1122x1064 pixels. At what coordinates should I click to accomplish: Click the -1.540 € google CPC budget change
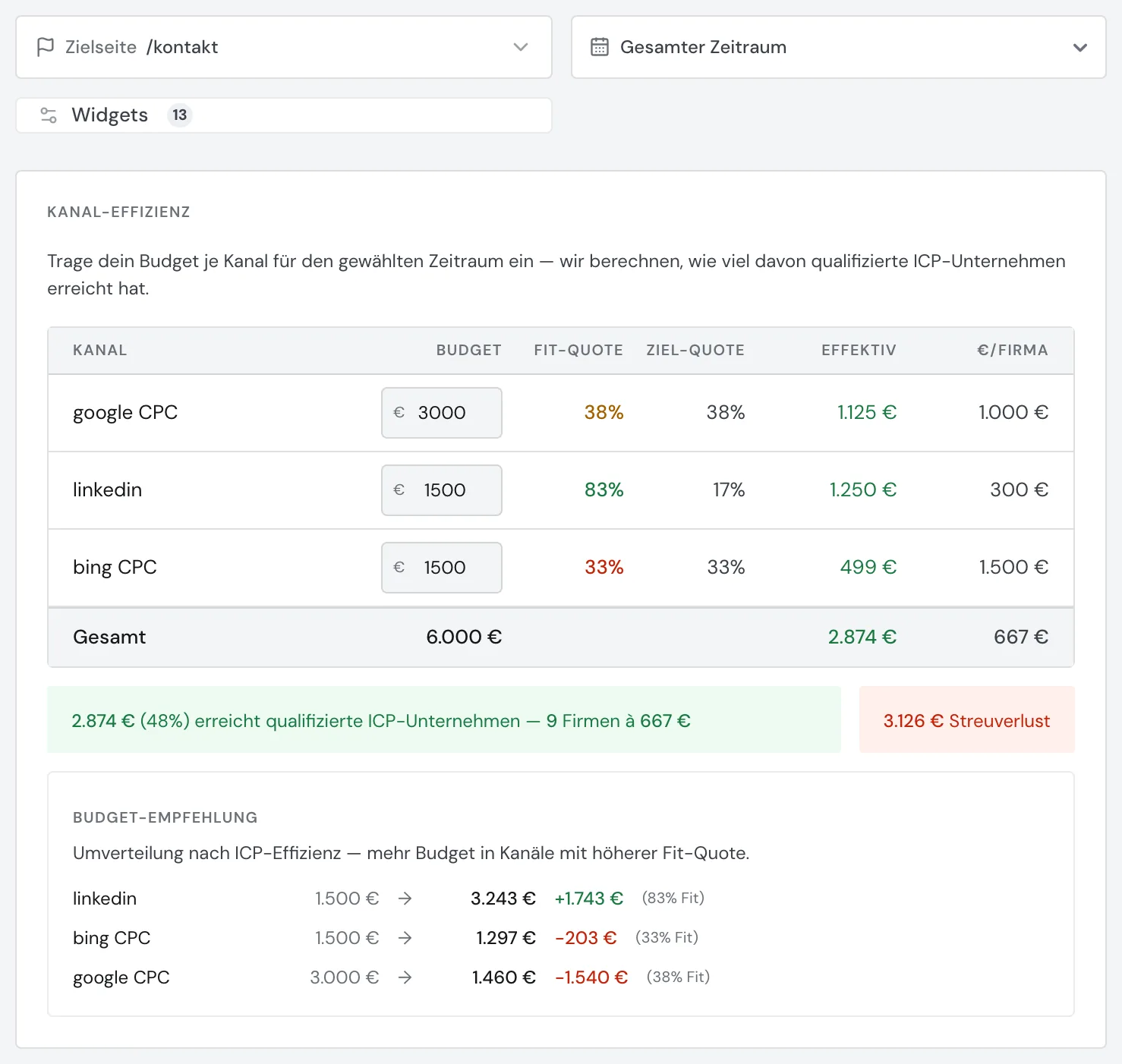tap(591, 977)
